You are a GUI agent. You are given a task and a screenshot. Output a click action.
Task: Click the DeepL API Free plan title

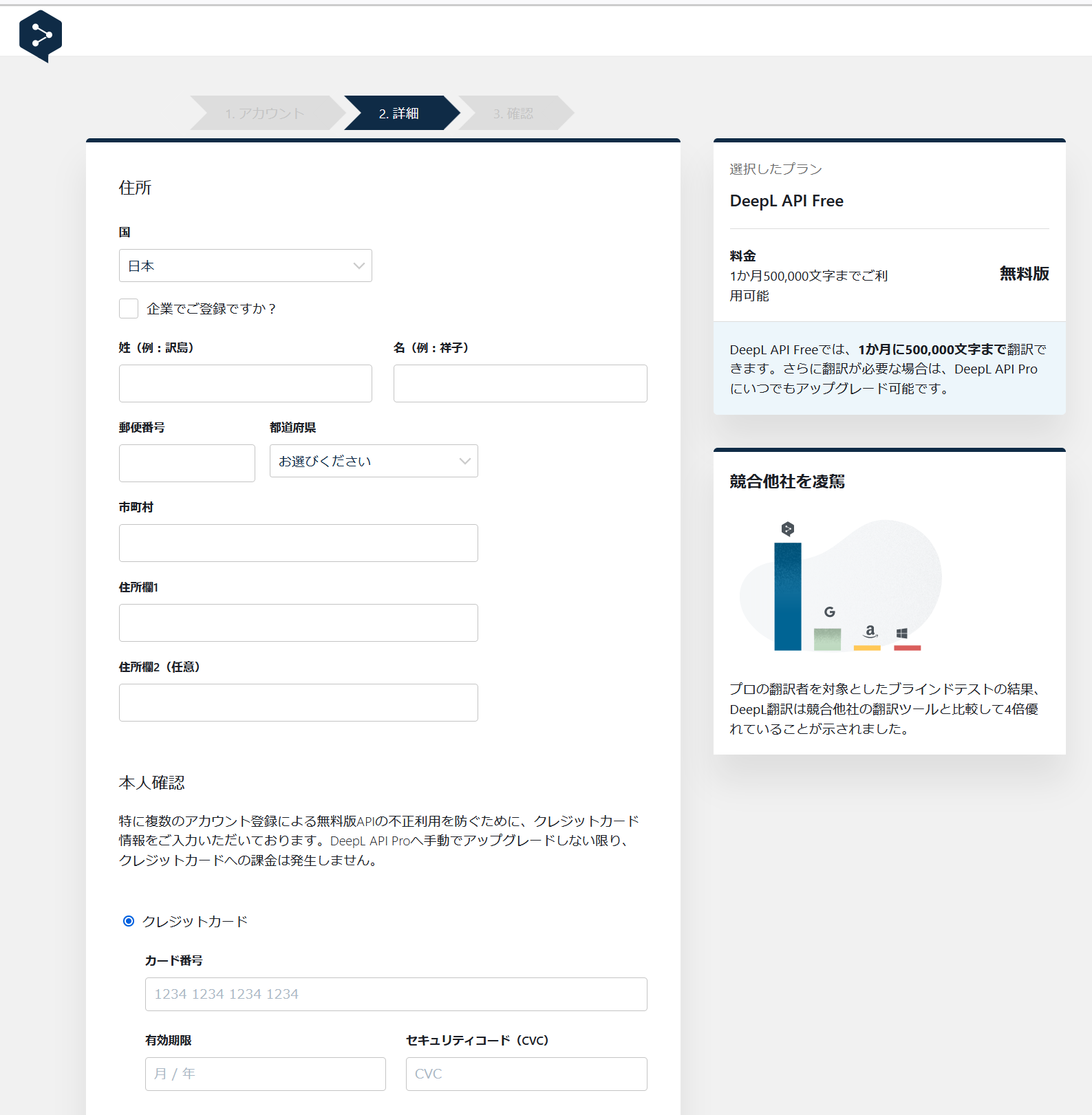click(786, 201)
